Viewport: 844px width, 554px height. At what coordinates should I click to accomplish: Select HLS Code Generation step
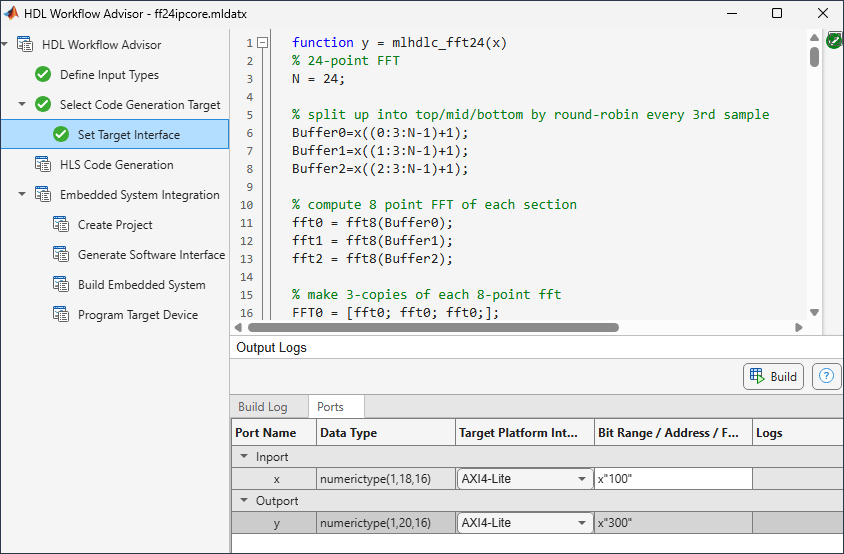(117, 165)
